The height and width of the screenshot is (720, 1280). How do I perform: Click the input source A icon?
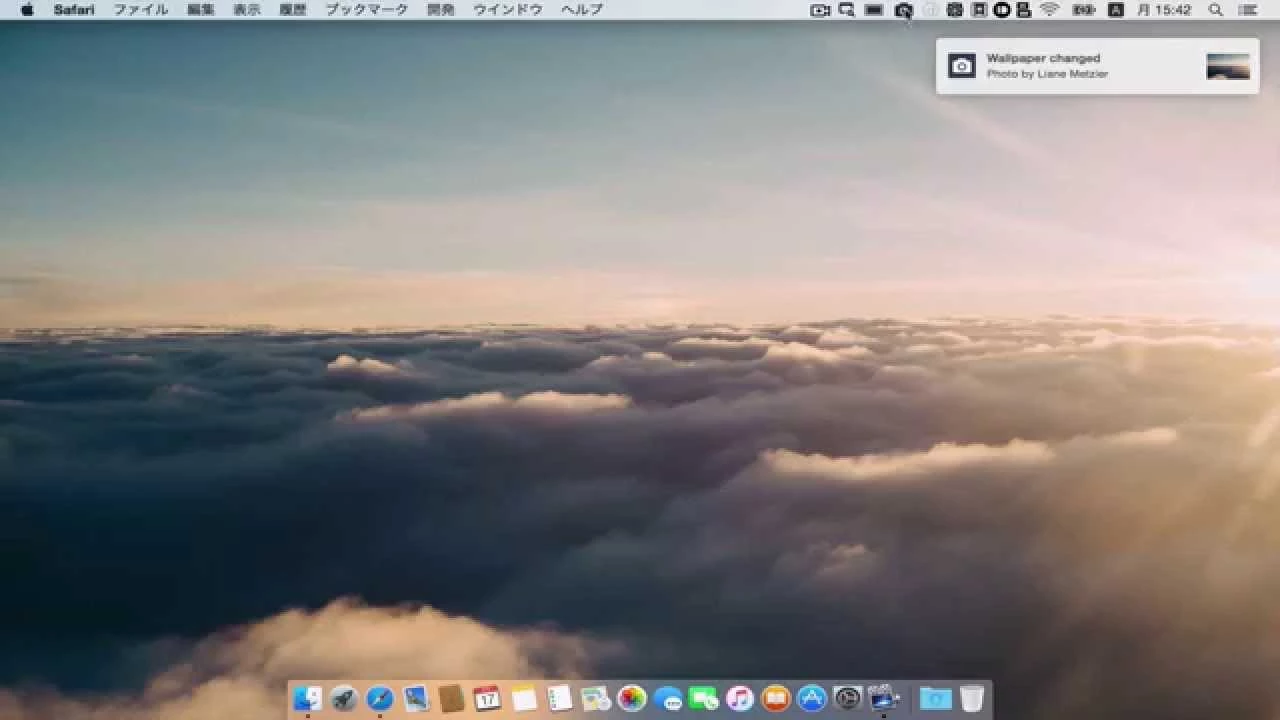click(1116, 10)
